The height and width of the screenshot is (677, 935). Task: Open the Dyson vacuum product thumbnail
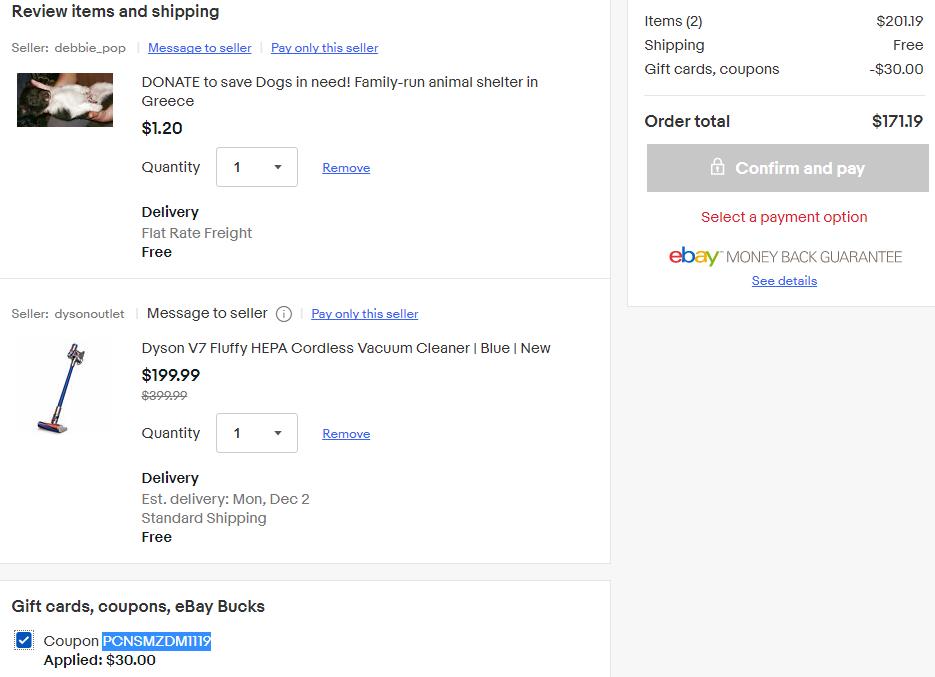(63, 387)
